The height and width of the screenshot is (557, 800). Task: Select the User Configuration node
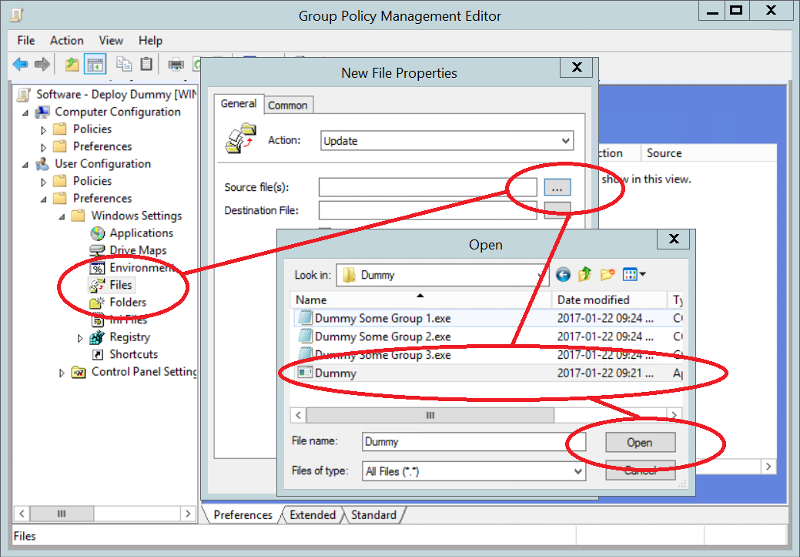[103, 164]
